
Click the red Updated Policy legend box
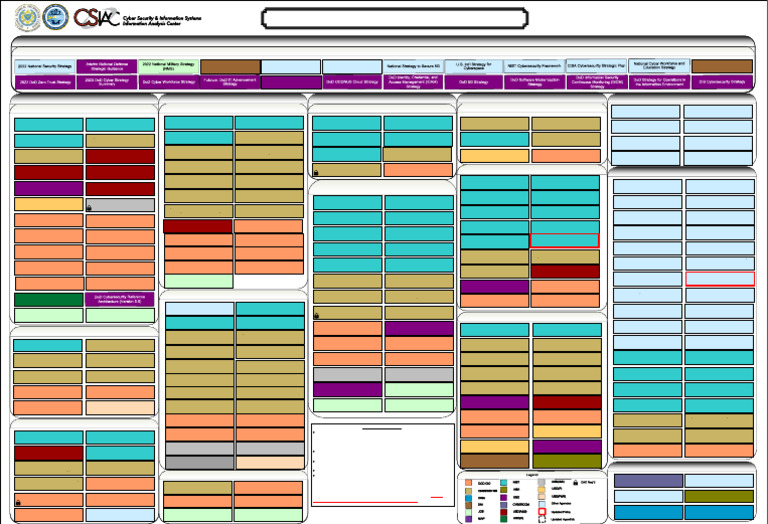[542, 511]
